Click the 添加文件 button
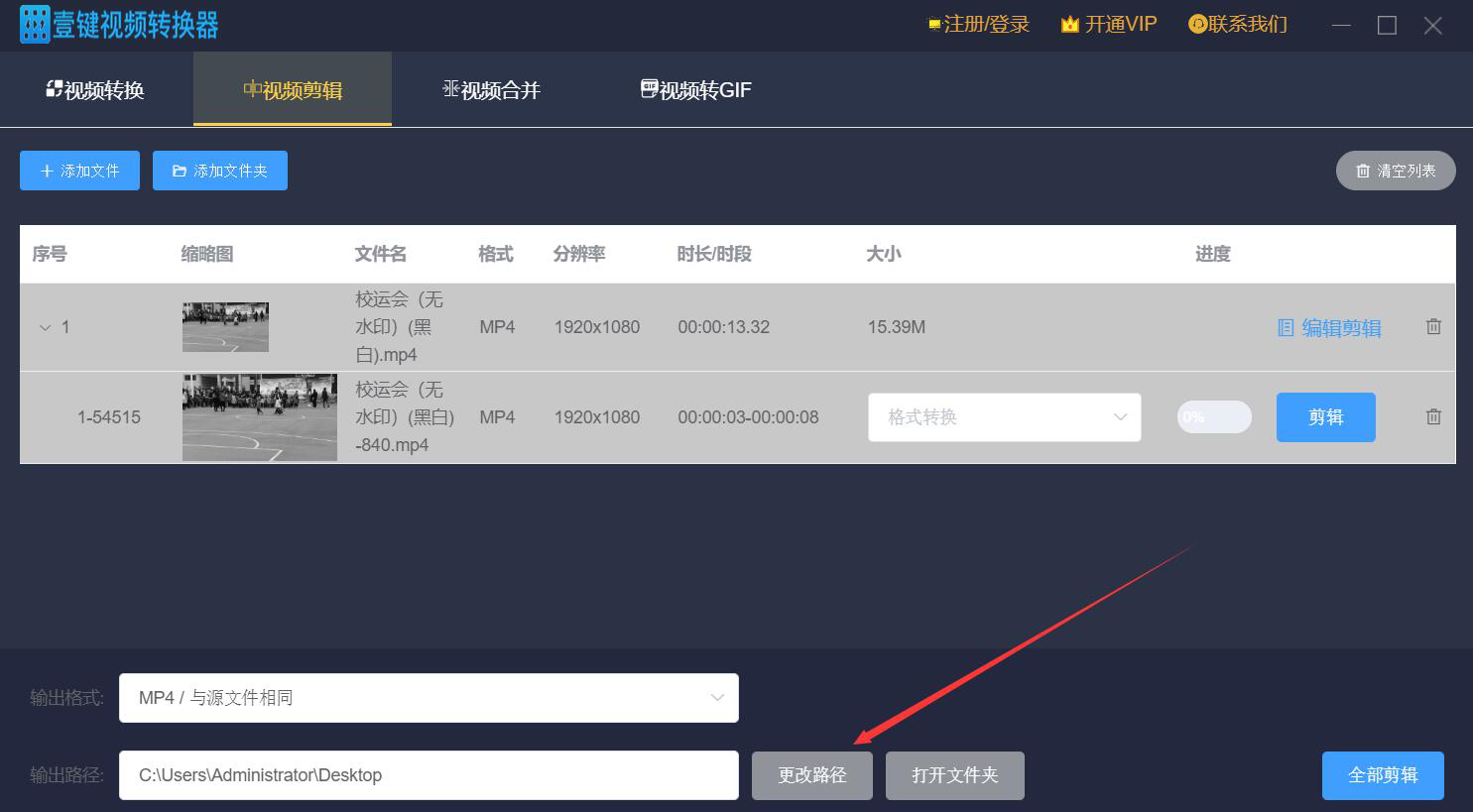This screenshot has width=1473, height=812. [x=79, y=171]
